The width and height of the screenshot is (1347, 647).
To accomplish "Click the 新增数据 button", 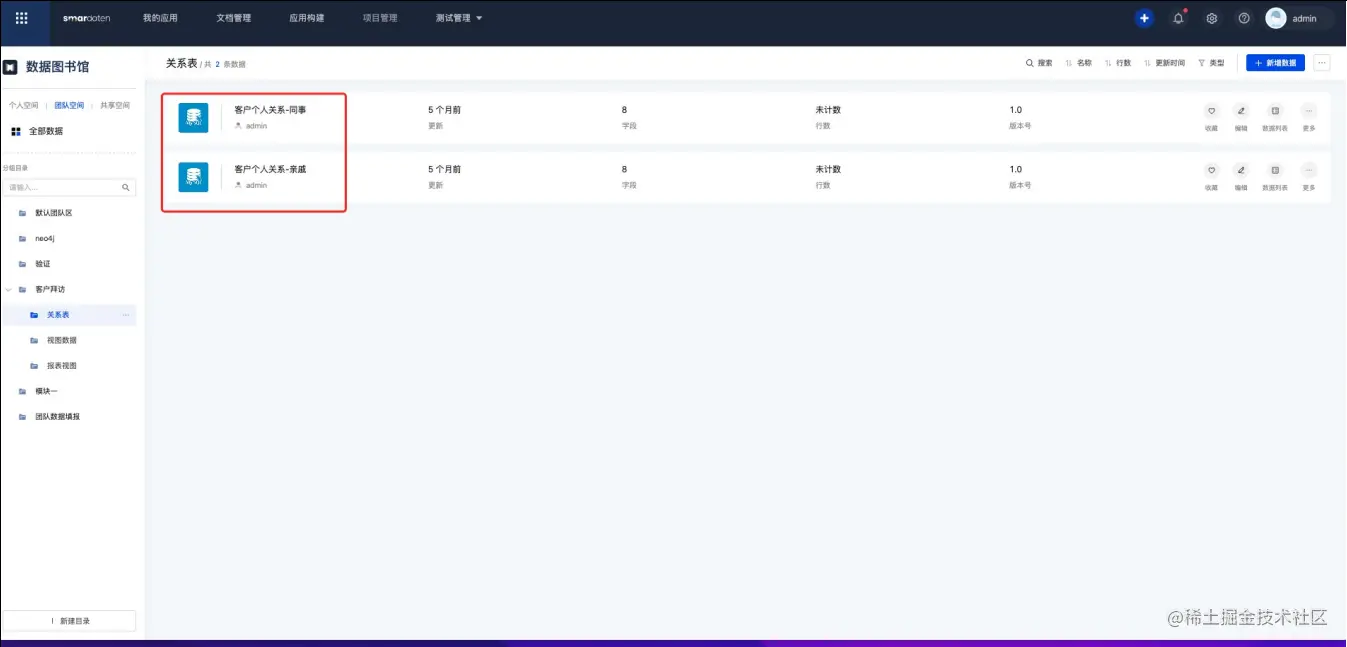I will coord(1275,63).
